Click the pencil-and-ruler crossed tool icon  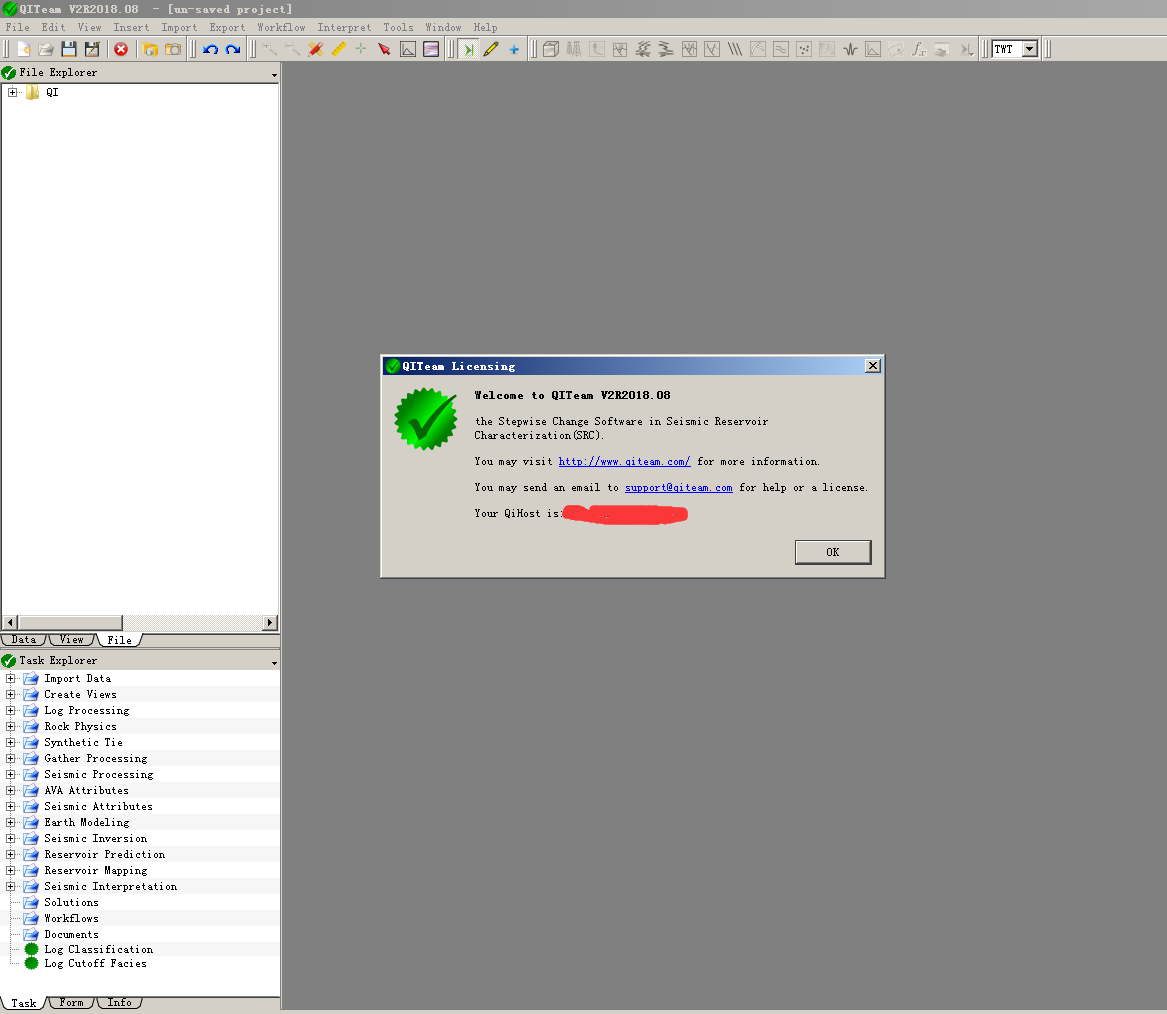pyautogui.click(x=316, y=49)
